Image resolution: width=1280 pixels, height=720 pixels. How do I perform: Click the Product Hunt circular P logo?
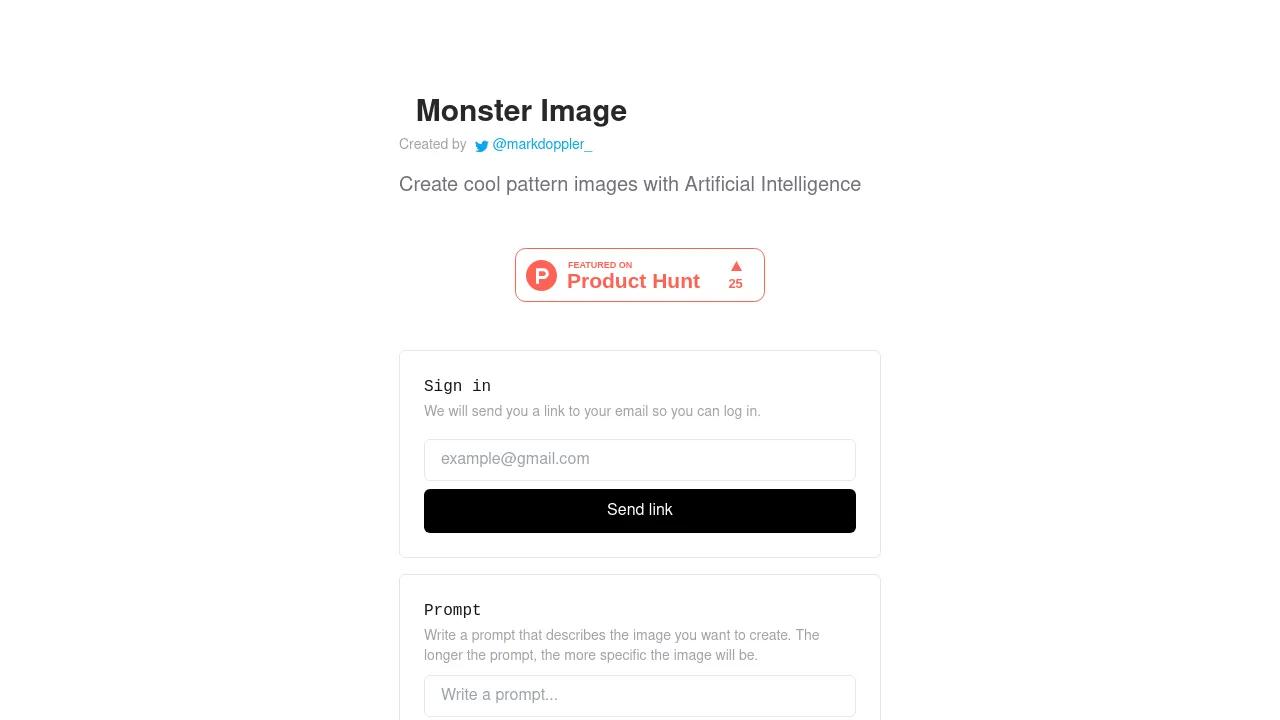pos(541,275)
